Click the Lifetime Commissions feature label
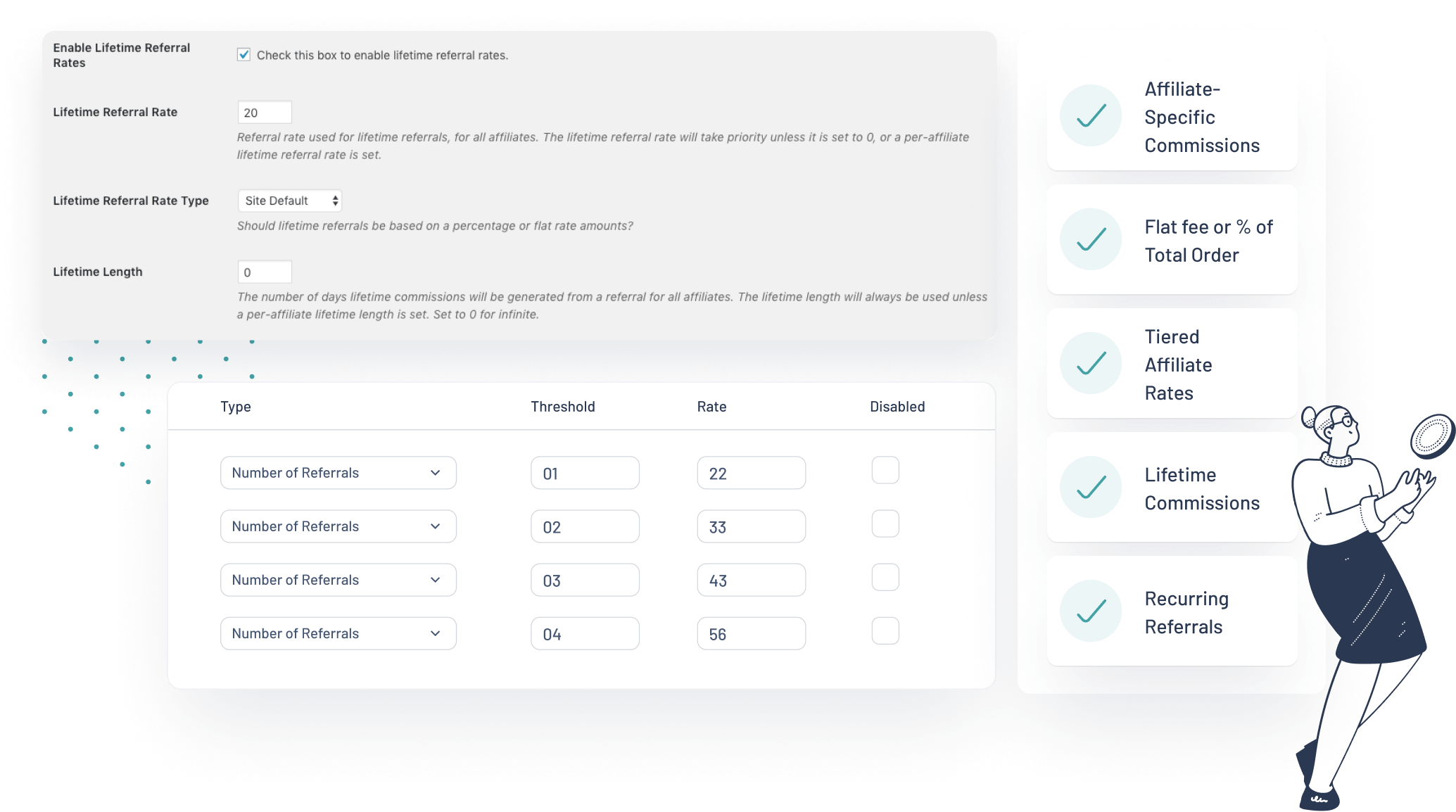Image resolution: width=1456 pixels, height=812 pixels. [x=1202, y=488]
